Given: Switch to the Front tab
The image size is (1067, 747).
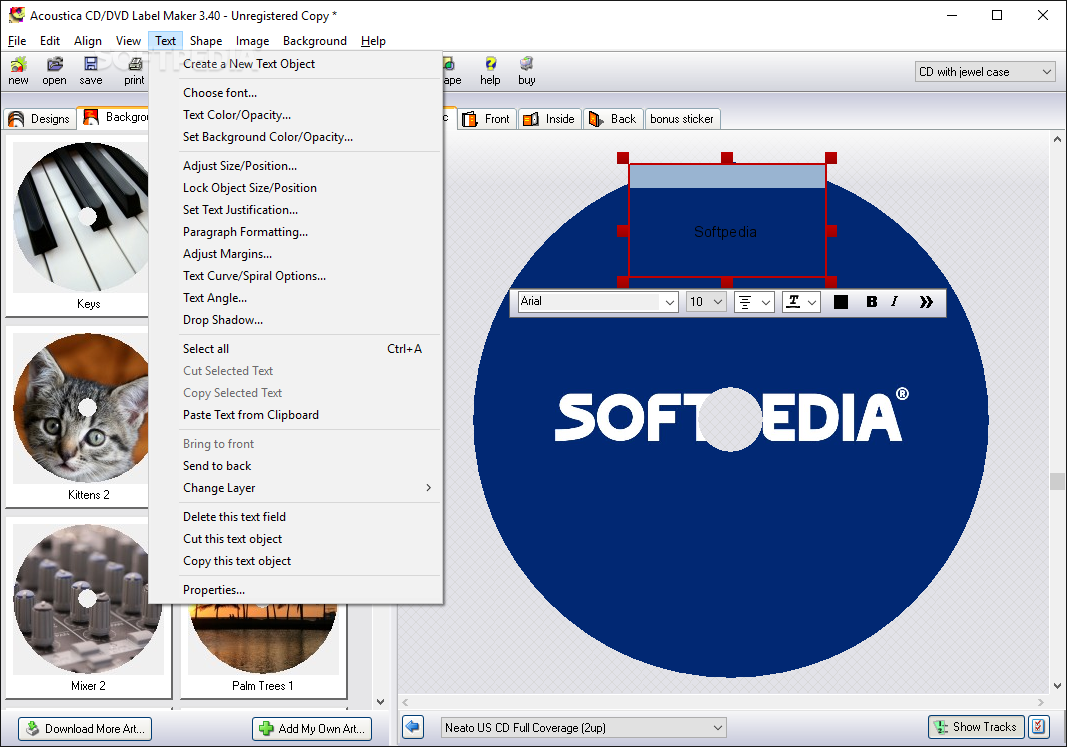Looking at the screenshot, I should [487, 119].
